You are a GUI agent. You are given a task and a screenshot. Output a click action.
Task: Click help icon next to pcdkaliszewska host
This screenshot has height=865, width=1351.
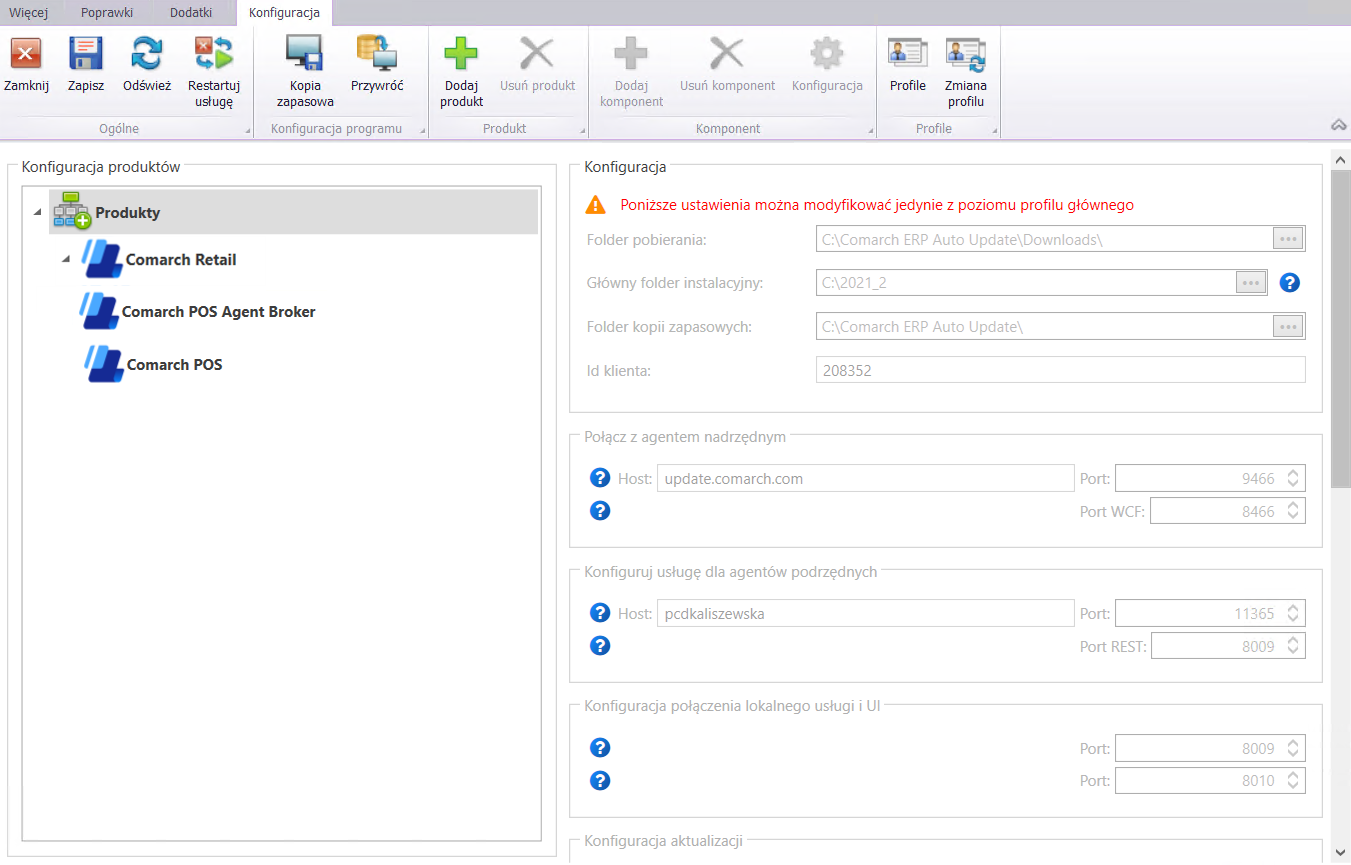(x=600, y=613)
